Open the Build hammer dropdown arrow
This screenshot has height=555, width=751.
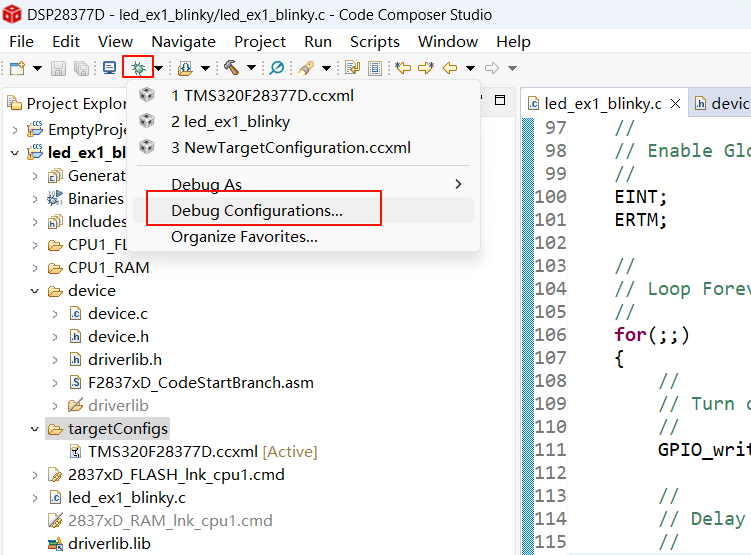point(251,68)
